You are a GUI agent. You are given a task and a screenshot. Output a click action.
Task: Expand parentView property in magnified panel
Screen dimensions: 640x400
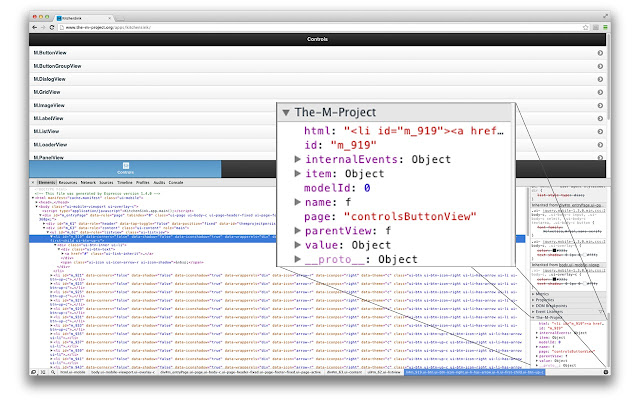298,231
